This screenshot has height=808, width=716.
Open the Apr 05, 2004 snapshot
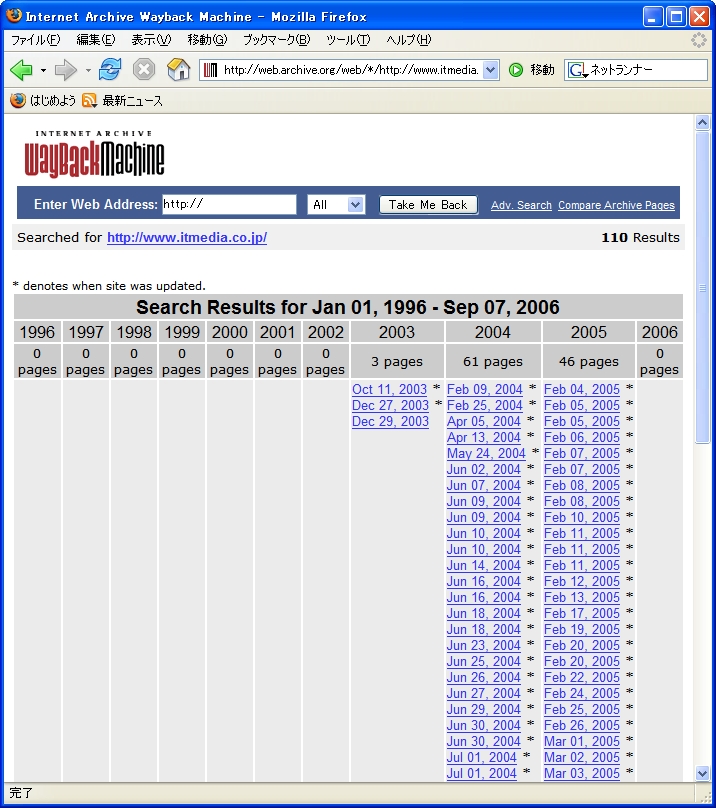click(484, 422)
